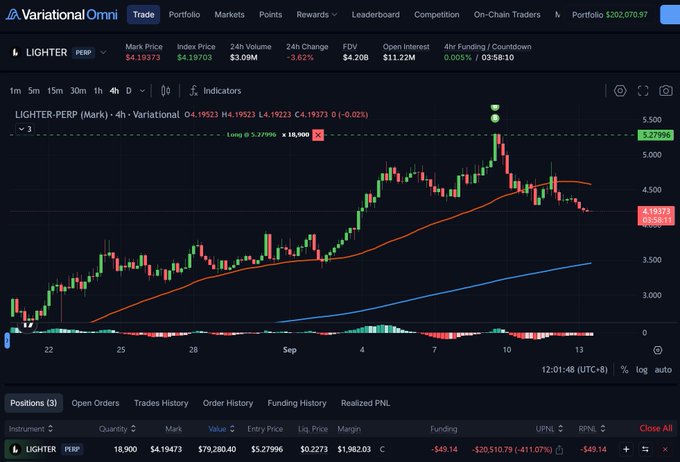
Task: Select the D daily timeframe
Action: (129, 91)
